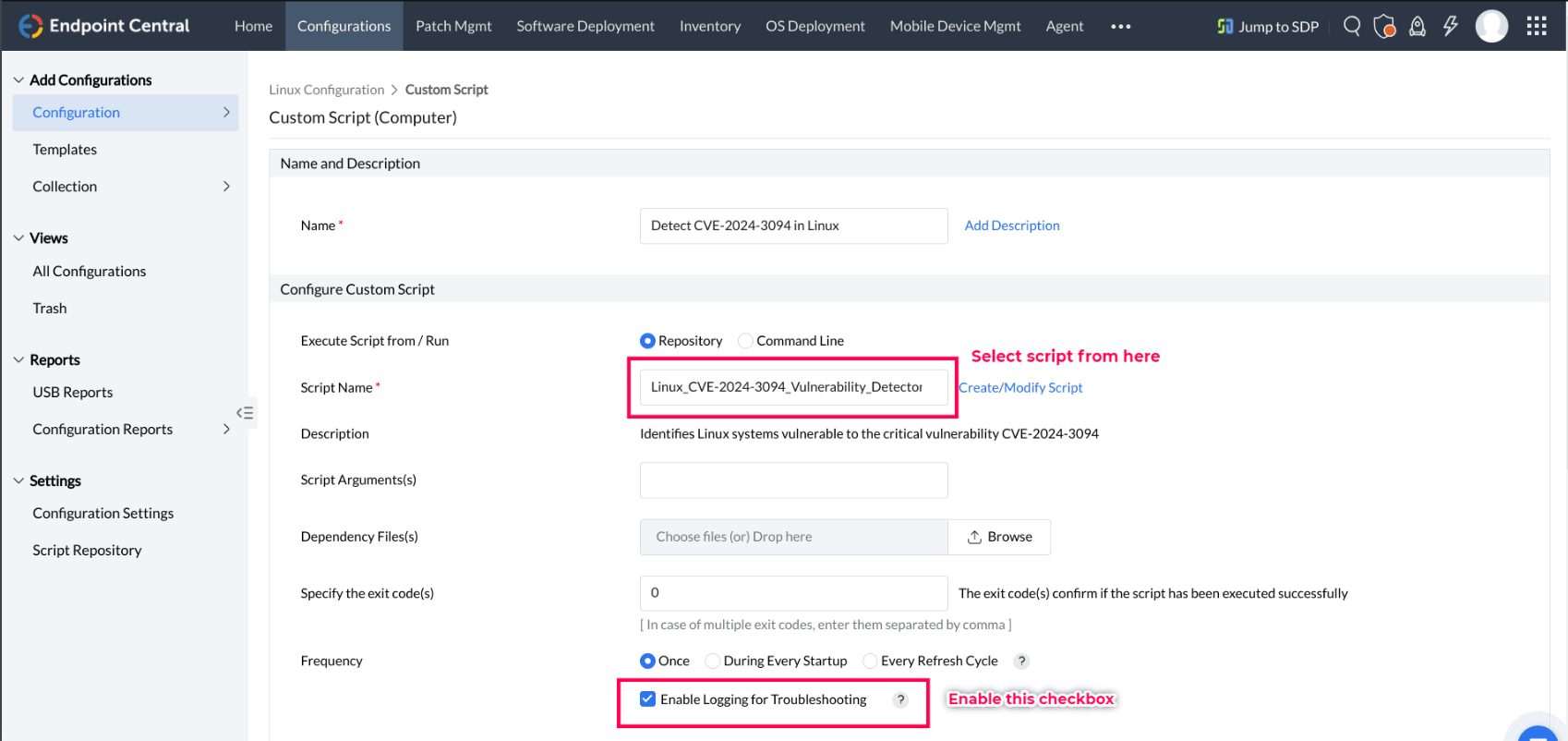Go to the Home tab
1568x741 pixels.
click(253, 26)
